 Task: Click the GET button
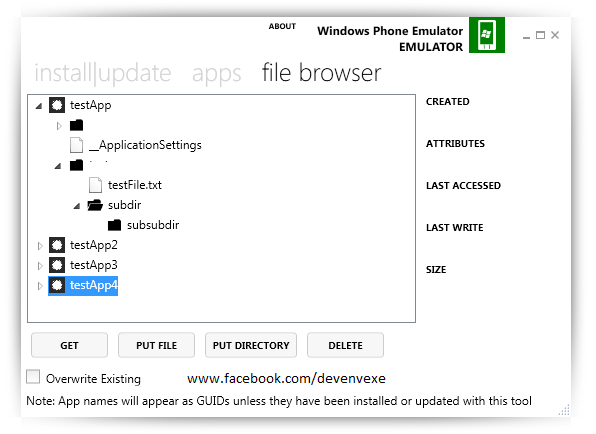tap(70, 345)
